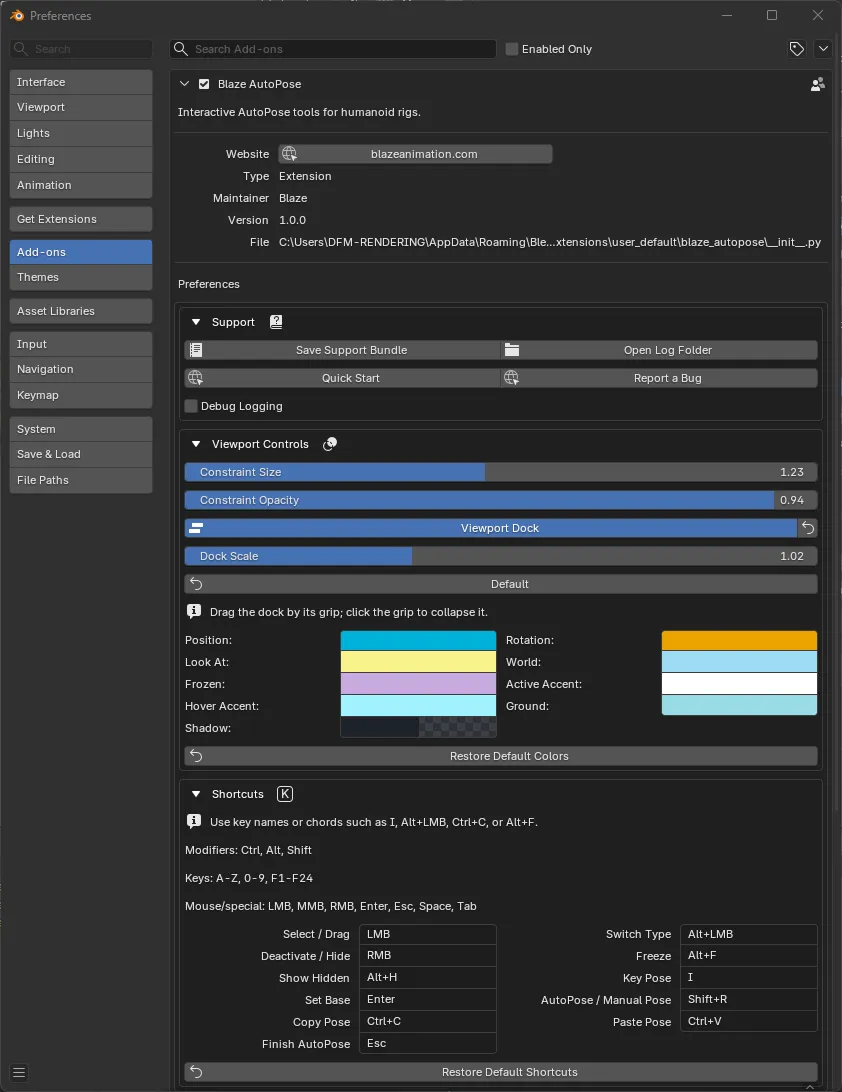Open the Rotation orange color swatch
This screenshot has height=1092, width=842.
click(x=739, y=640)
